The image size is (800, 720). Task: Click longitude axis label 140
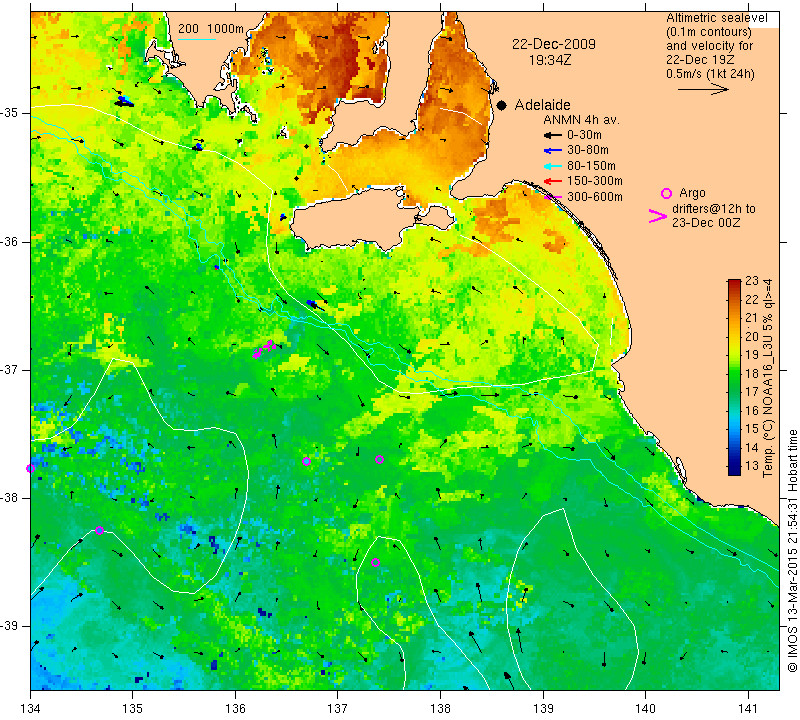(645, 708)
